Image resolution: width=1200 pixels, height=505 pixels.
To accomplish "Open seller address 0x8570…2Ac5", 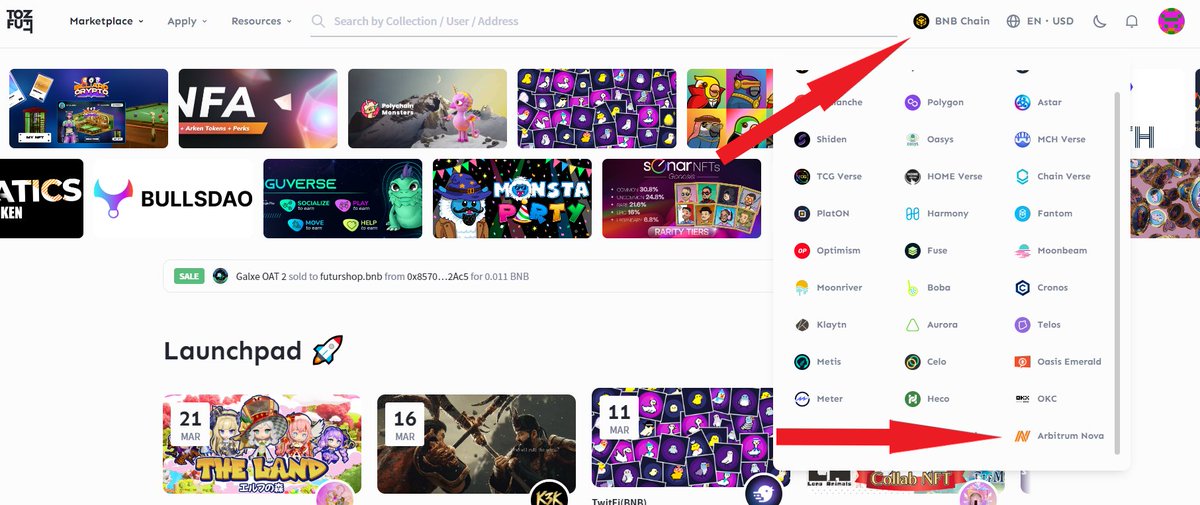I will (440, 276).
